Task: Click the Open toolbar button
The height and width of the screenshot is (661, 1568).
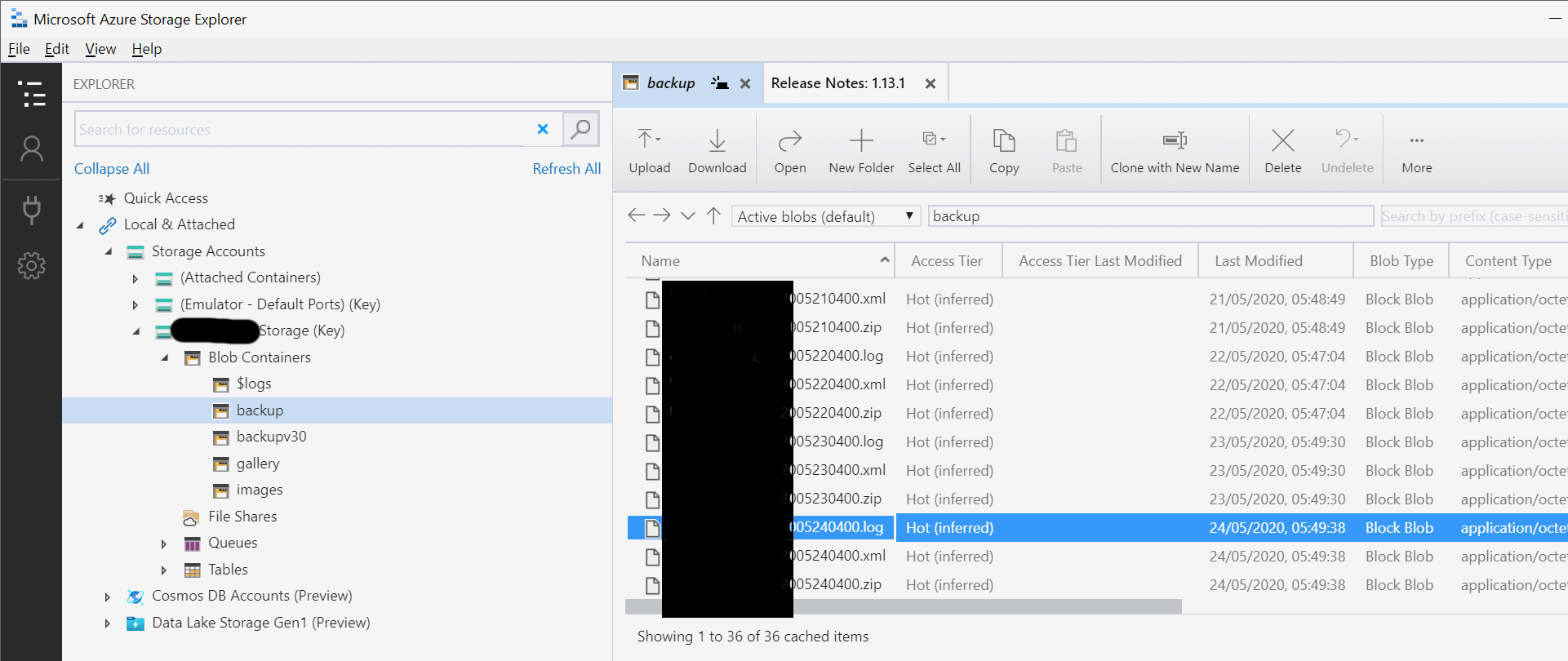Action: 790,151
